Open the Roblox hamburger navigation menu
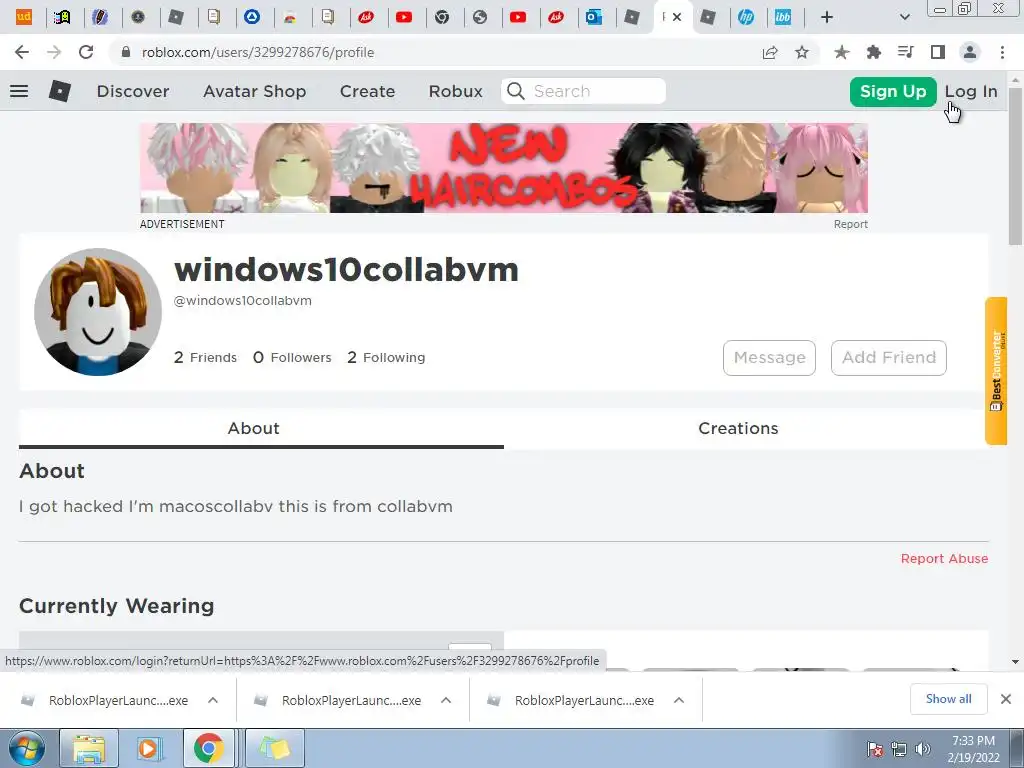Screen dimensions: 1024x768 coord(19,91)
